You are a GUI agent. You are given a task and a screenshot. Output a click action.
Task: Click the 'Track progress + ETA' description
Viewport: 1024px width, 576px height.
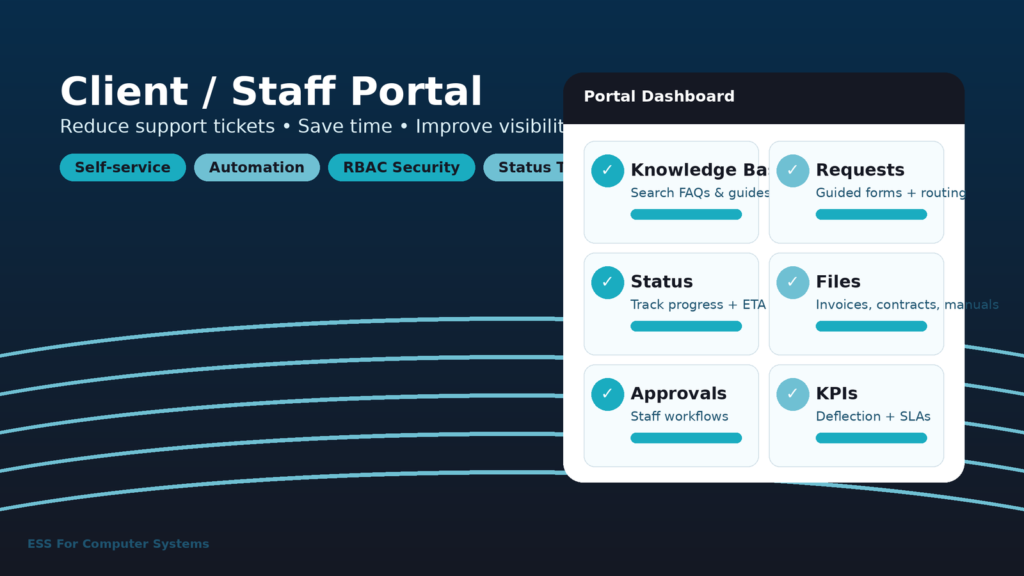click(697, 305)
